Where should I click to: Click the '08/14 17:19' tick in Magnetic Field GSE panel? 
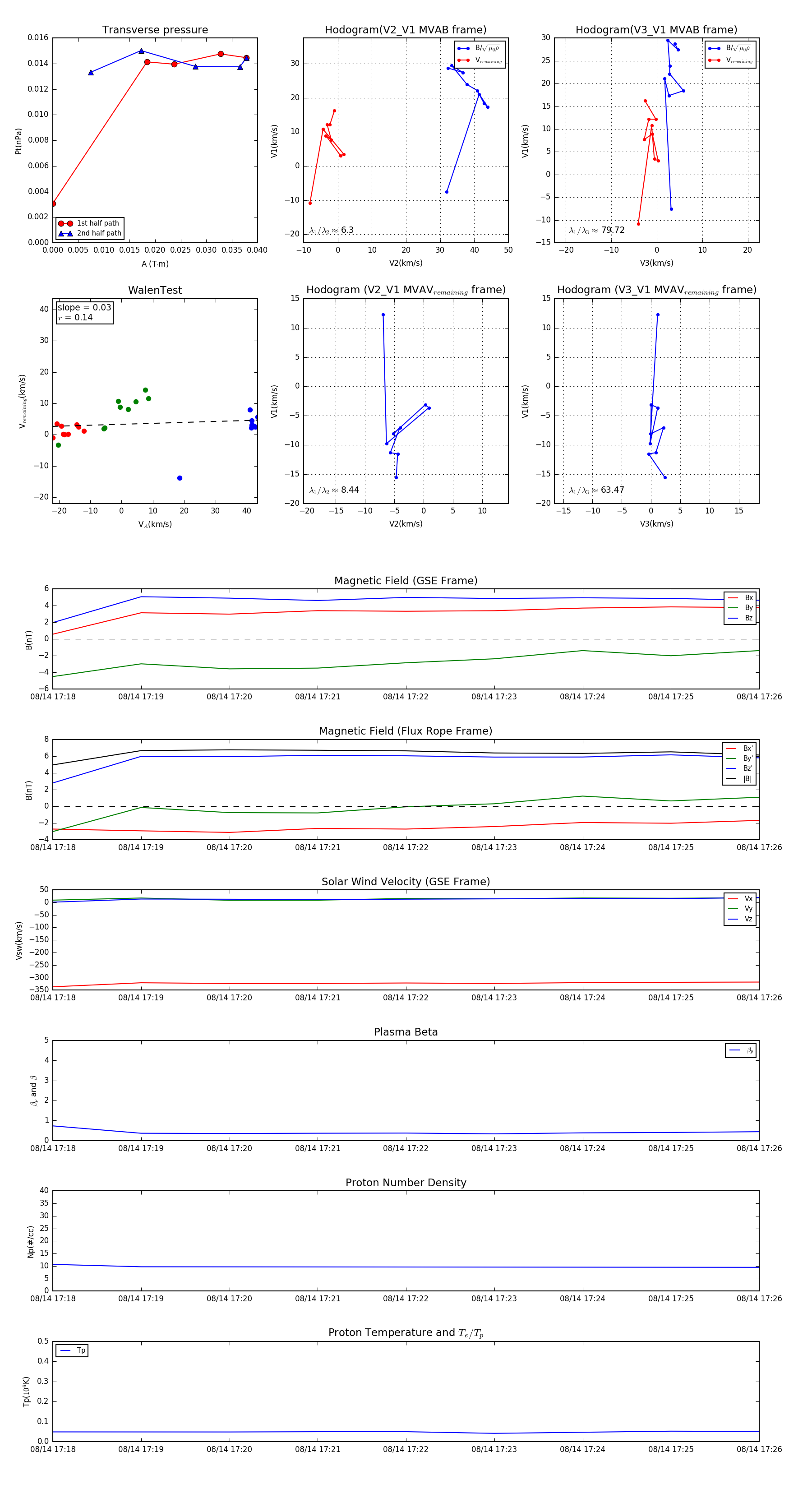[141, 697]
